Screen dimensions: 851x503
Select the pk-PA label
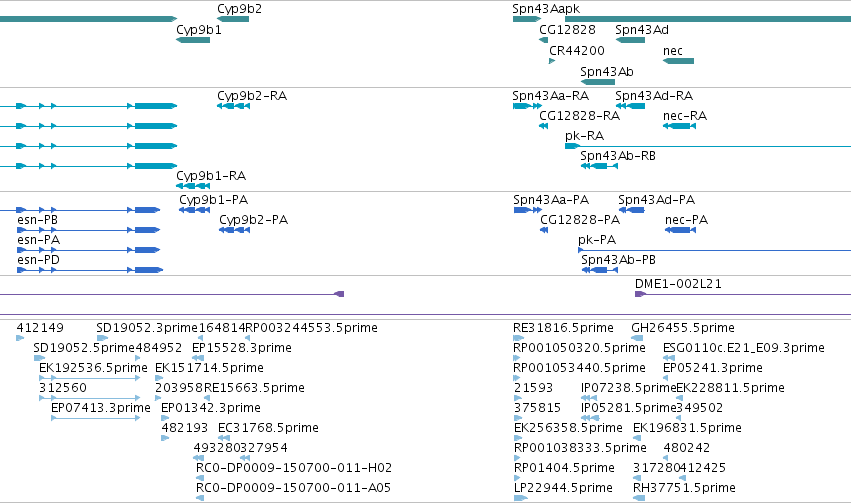coord(597,240)
